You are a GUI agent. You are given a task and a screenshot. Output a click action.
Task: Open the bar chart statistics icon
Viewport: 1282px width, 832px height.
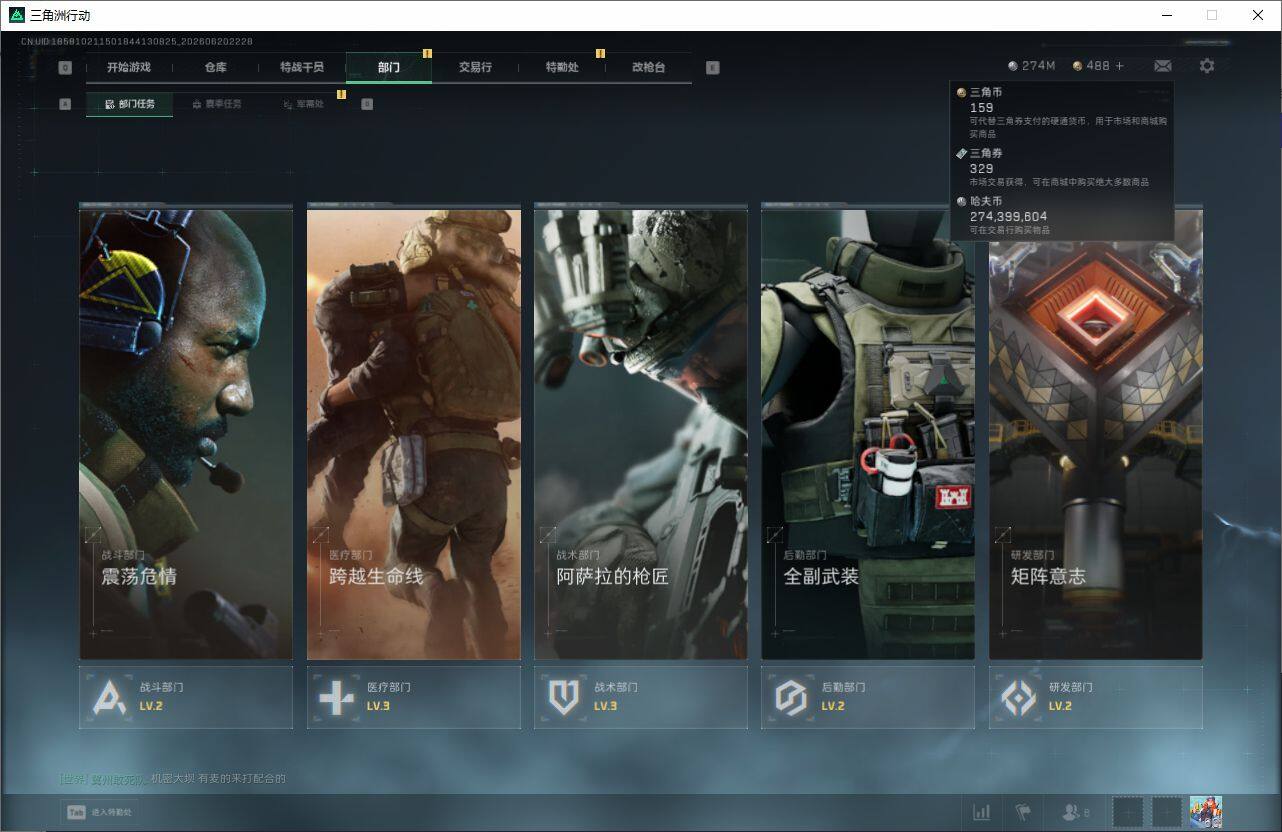click(x=982, y=812)
